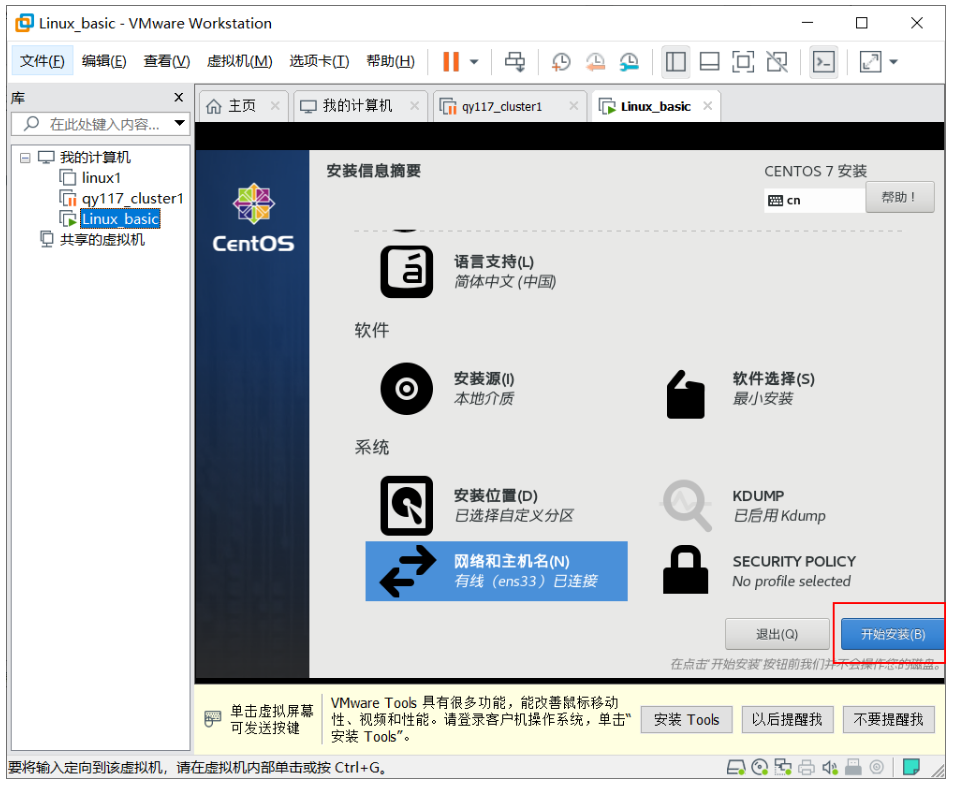Open KDUMP settings
Screen dimensions: 955x785
click(744, 505)
